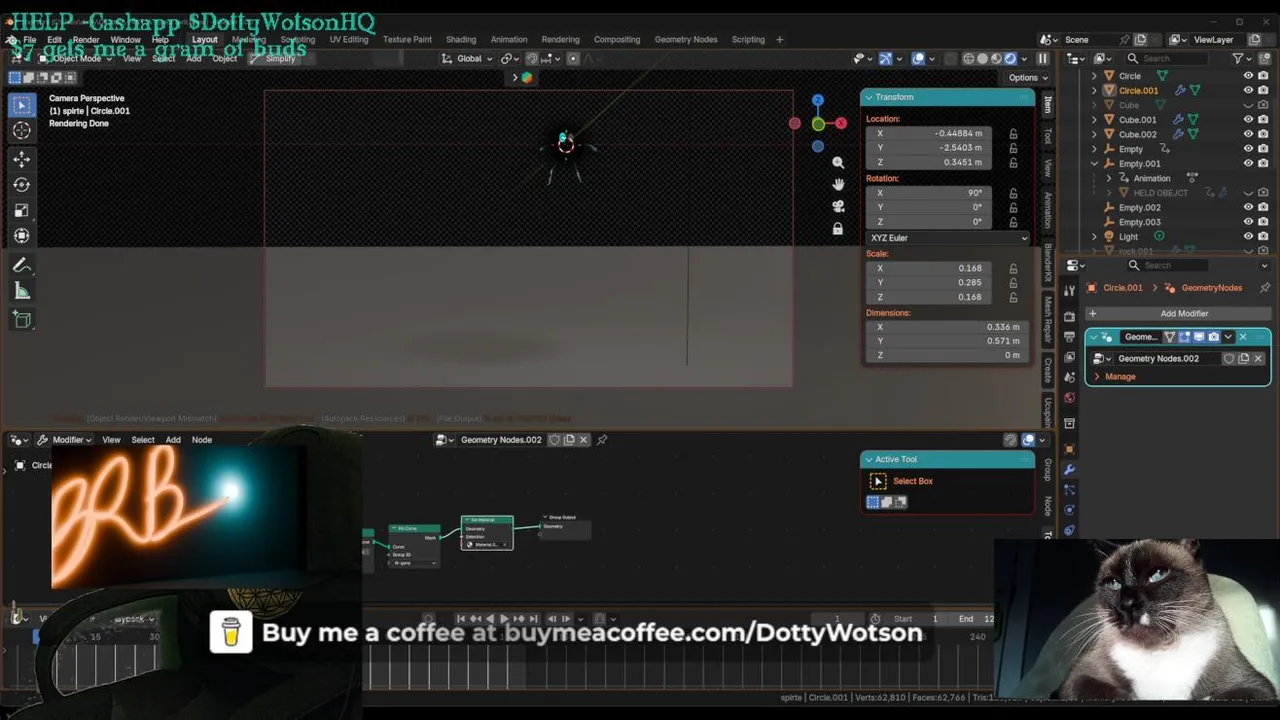Click the lock camera to view icon
The width and height of the screenshot is (1280, 720).
pyautogui.click(x=838, y=228)
